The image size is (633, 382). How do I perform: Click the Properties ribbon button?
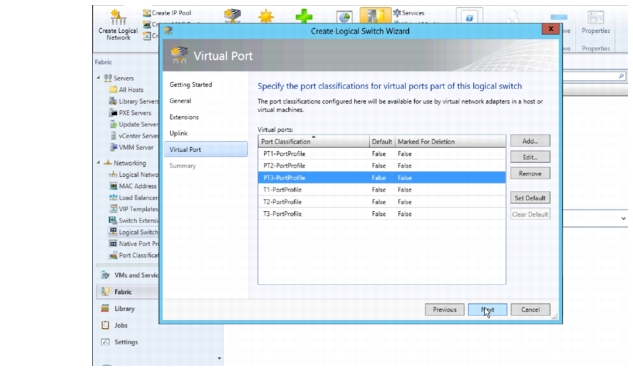[596, 23]
